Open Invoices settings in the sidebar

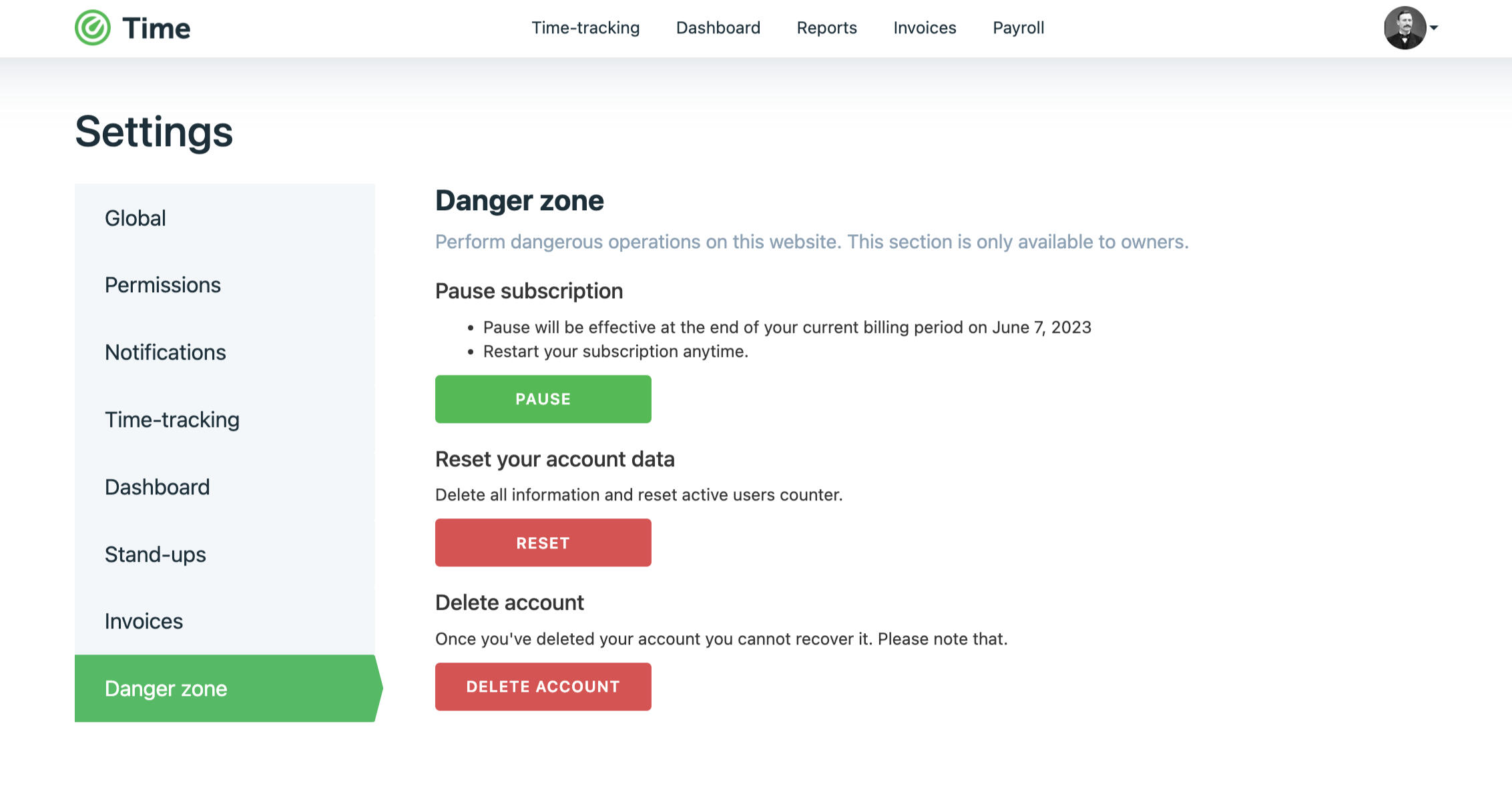pyautogui.click(x=144, y=621)
